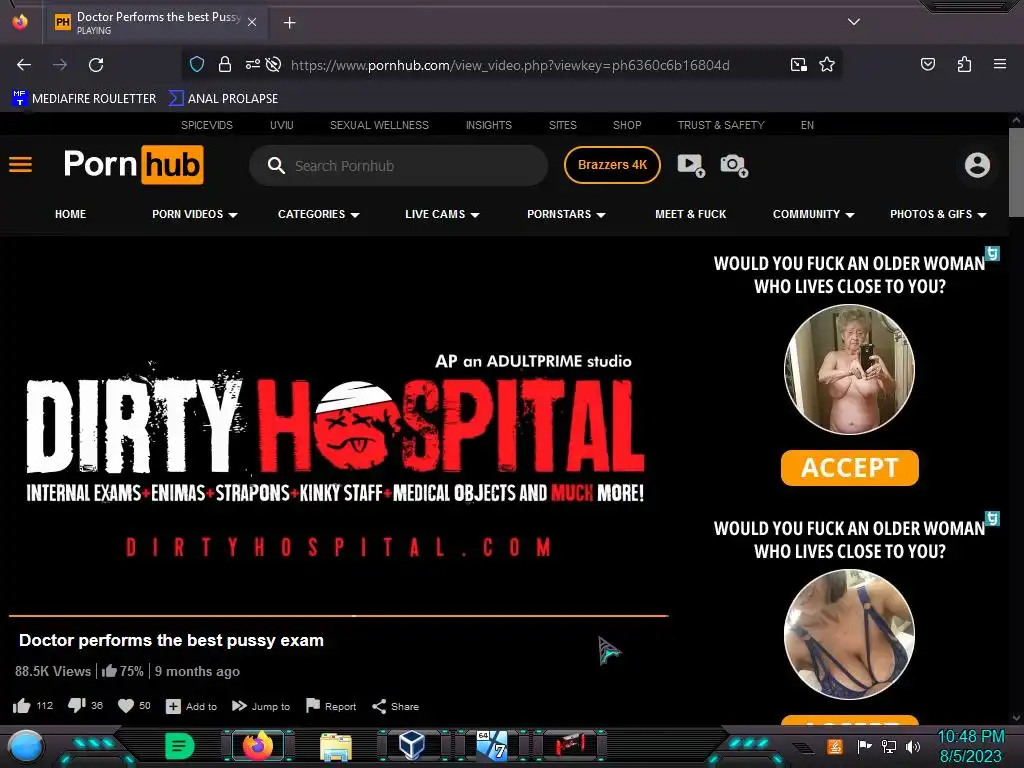Open the green taskbar app icon
This screenshot has width=1024, height=768.
tap(179, 746)
